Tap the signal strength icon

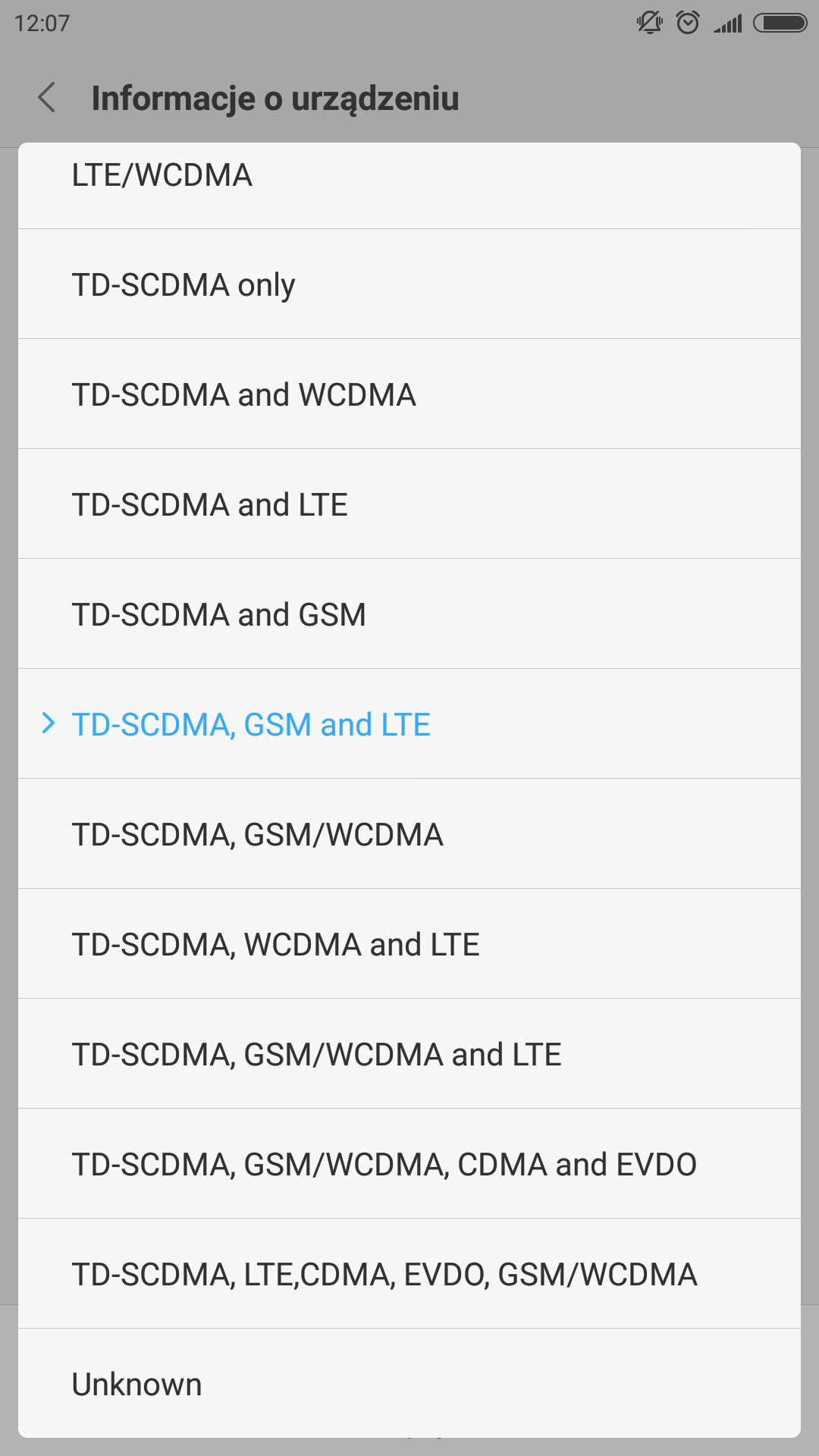pos(728,24)
